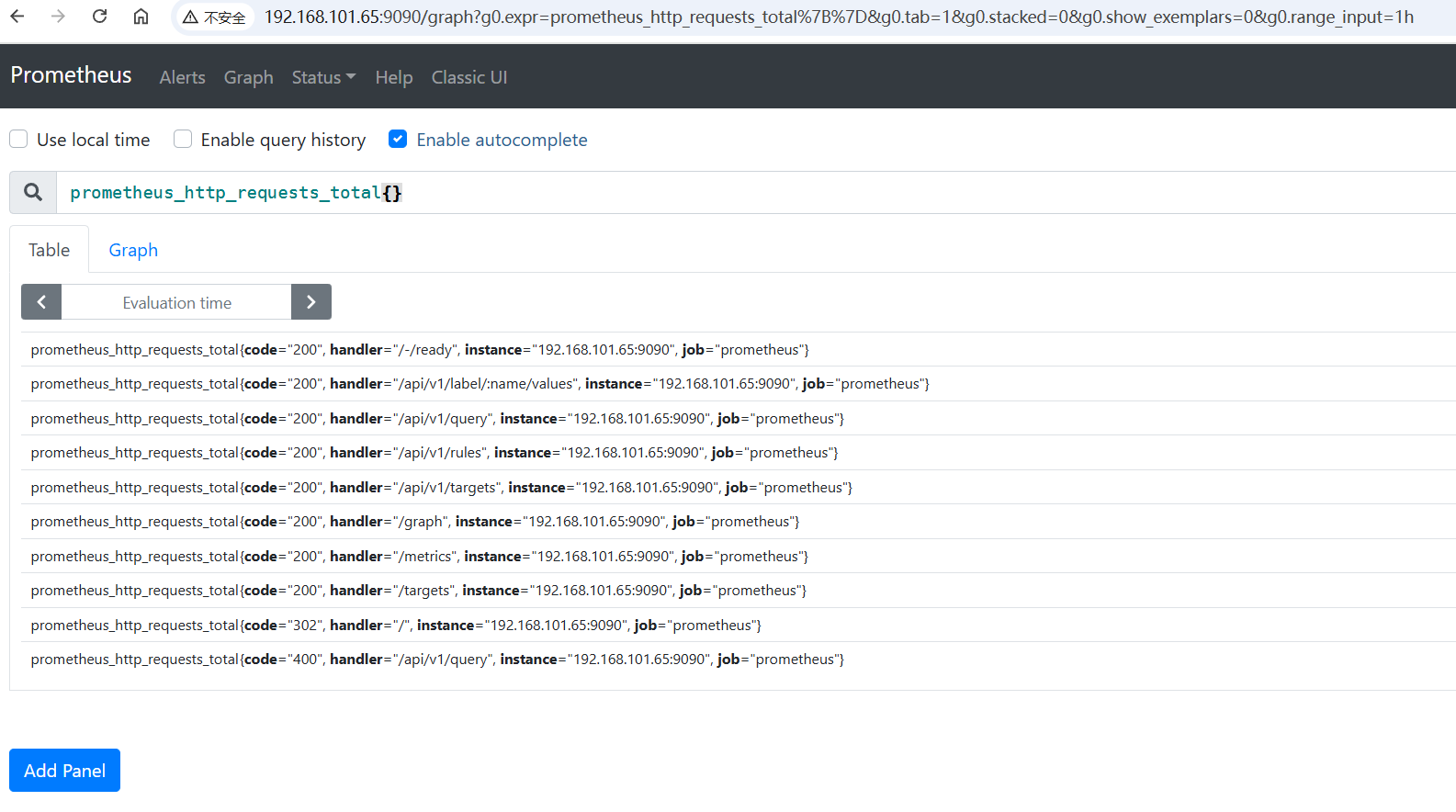Viewport: 1456px width, 812px height.
Task: Click the Evaluation time field
Action: coord(176,302)
